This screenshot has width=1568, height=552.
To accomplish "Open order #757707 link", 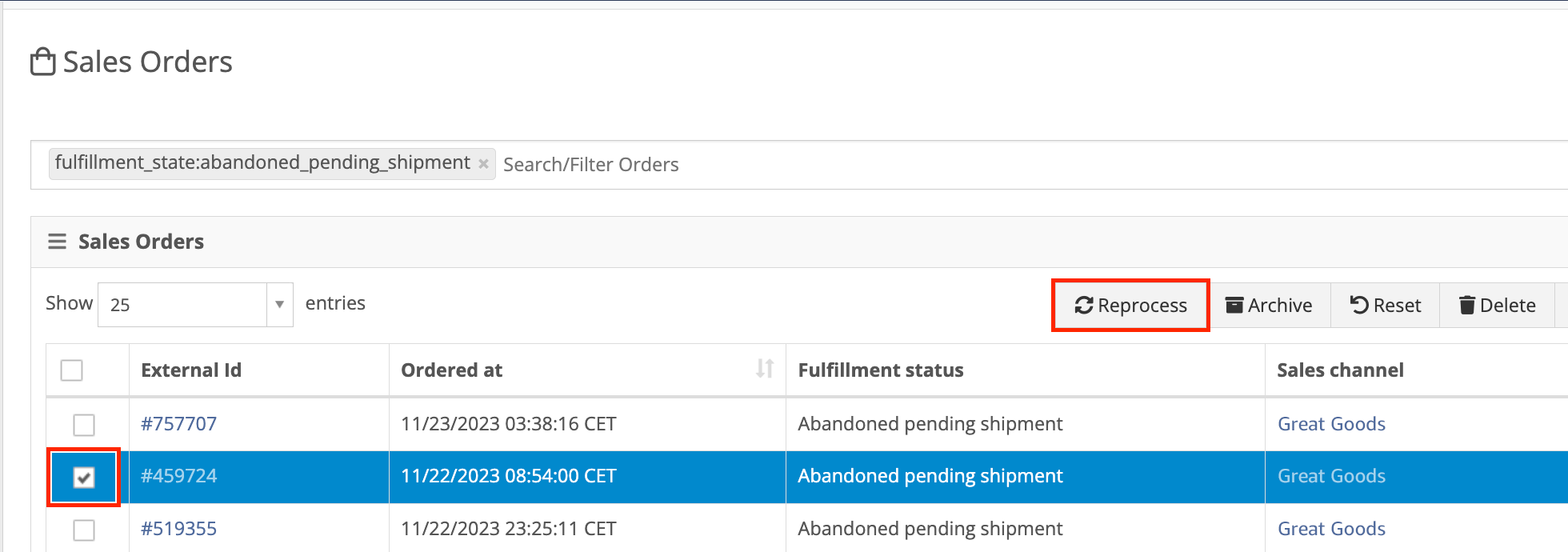I will pyautogui.click(x=179, y=424).
